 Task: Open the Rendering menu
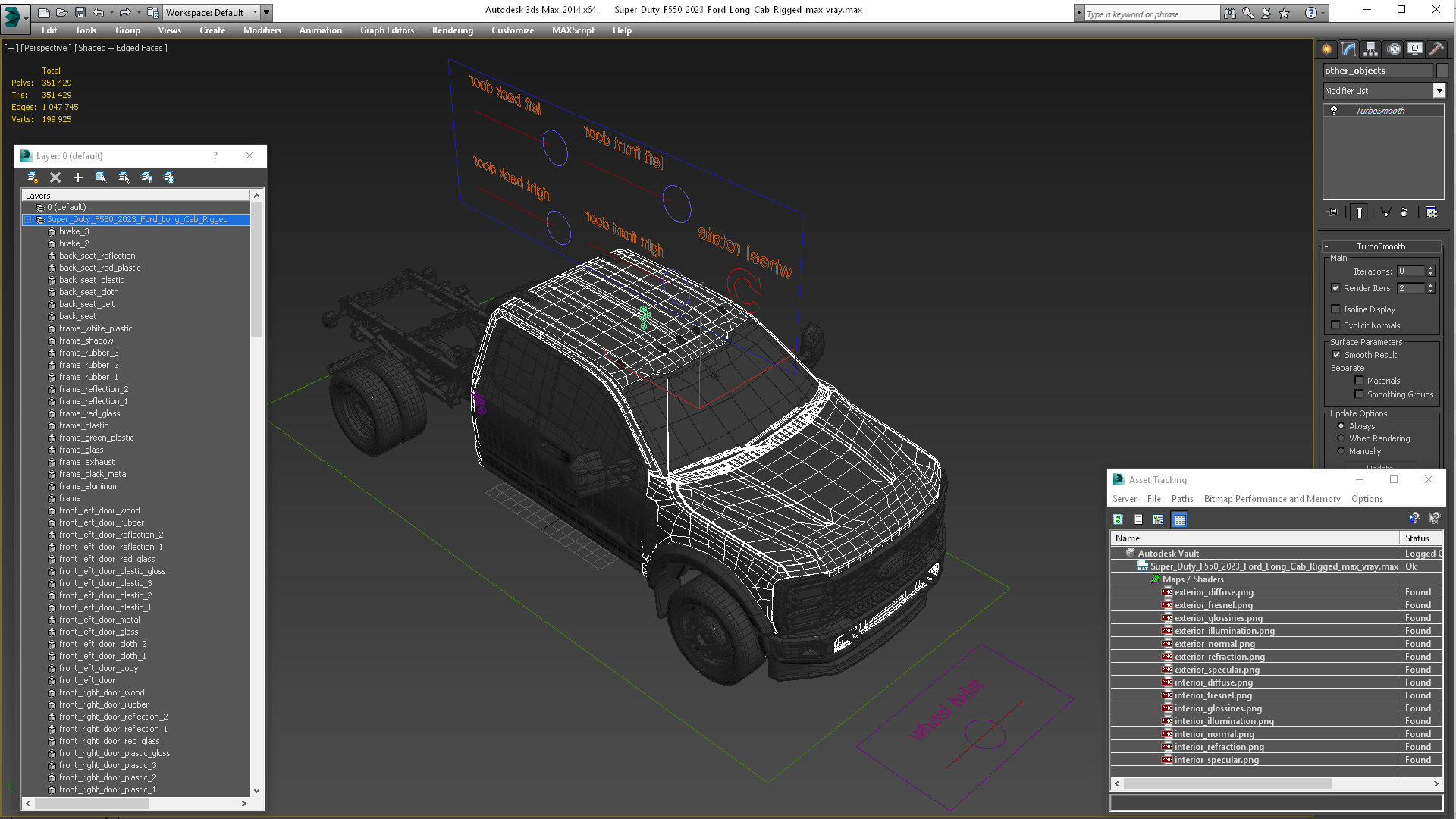point(452,30)
